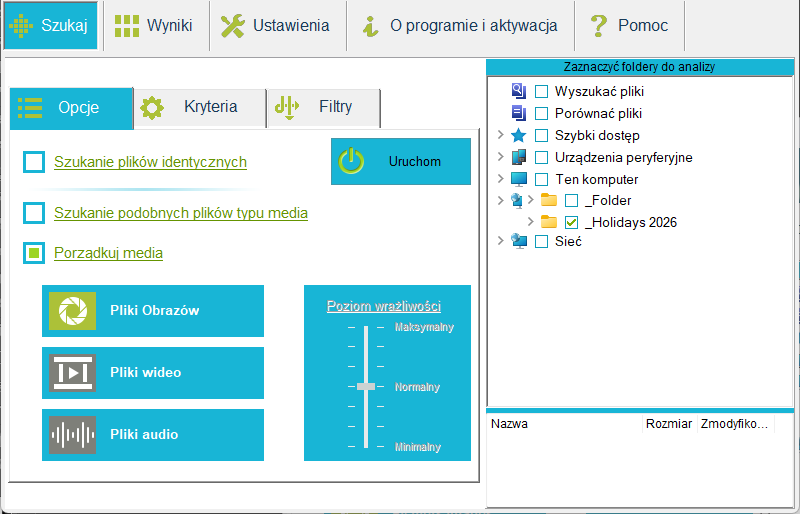800x514 pixels.
Task: Open the Ustawienia tab
Action: click(278, 26)
